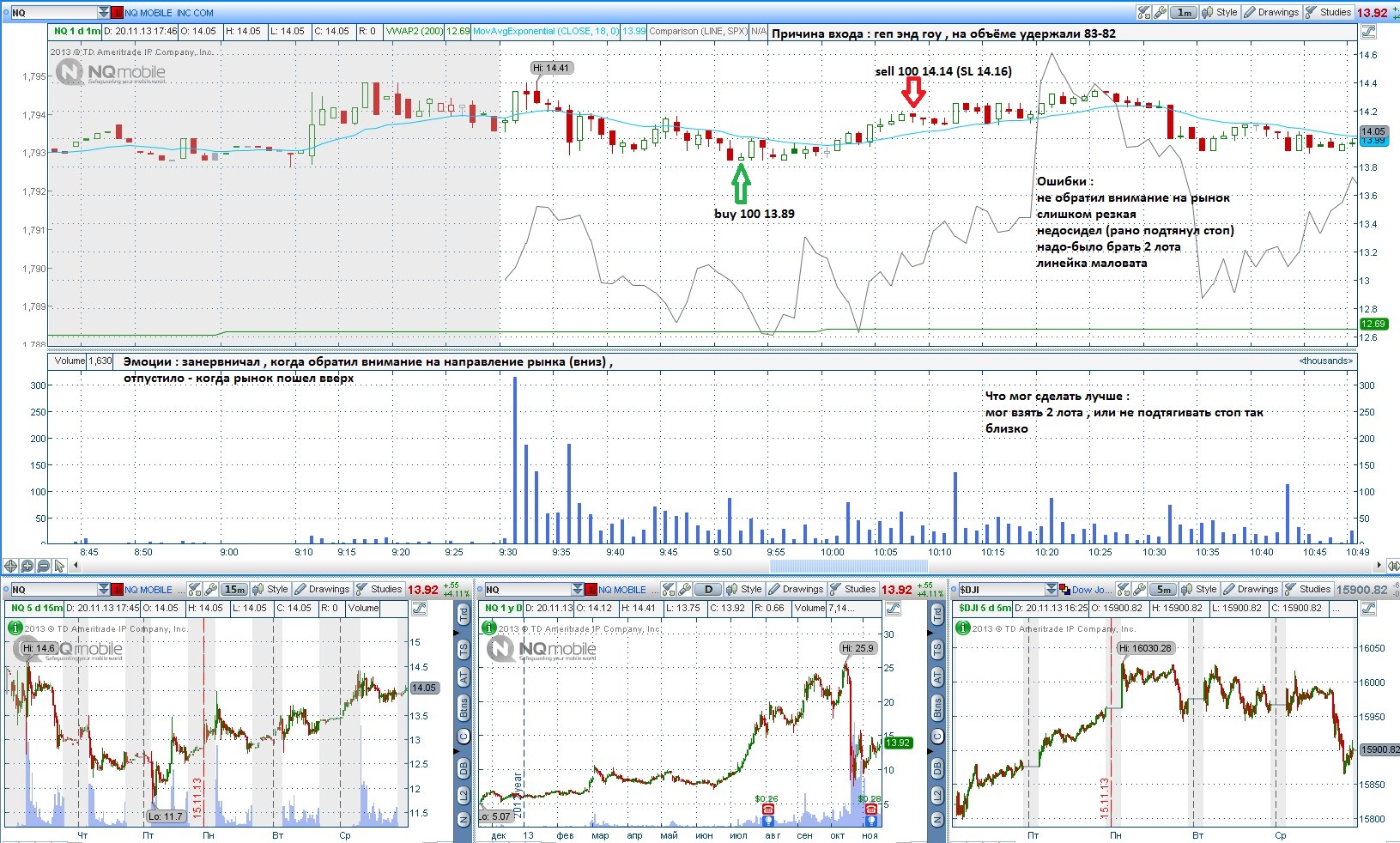Viewport: 1400px width, 843px height.
Task: Click the zoom-out magnifier icon below volume
Action: (43, 566)
